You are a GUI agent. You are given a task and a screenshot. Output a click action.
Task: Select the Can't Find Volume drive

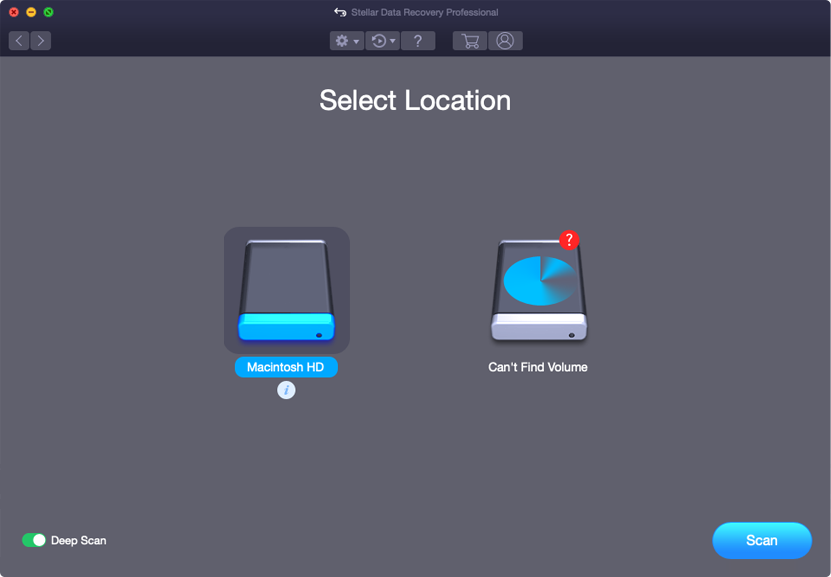click(539, 290)
